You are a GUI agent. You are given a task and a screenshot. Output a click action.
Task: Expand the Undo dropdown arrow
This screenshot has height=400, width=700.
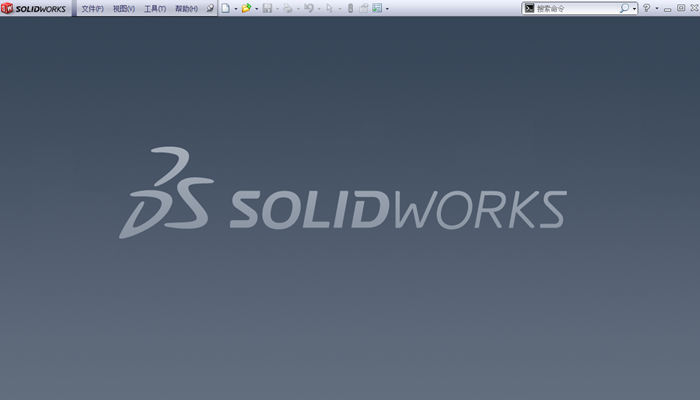319,8
